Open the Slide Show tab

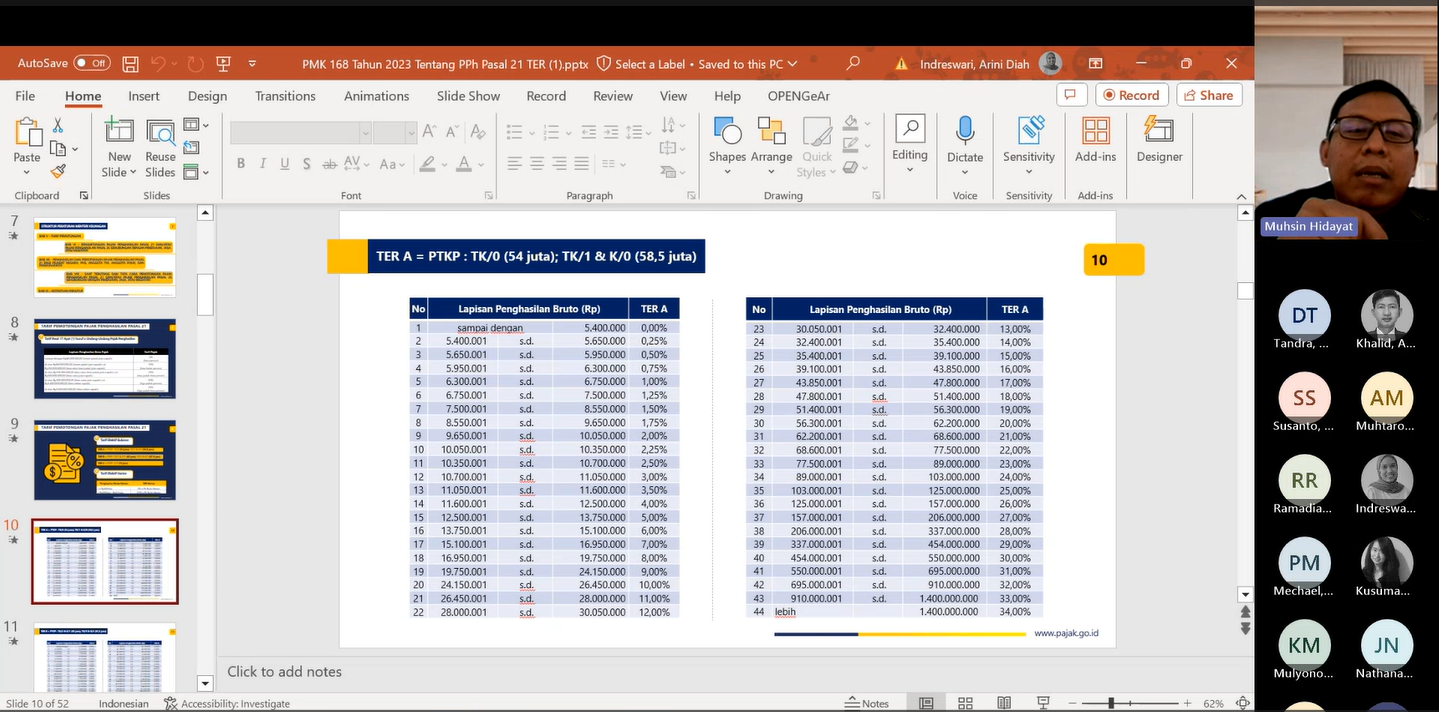coord(468,96)
